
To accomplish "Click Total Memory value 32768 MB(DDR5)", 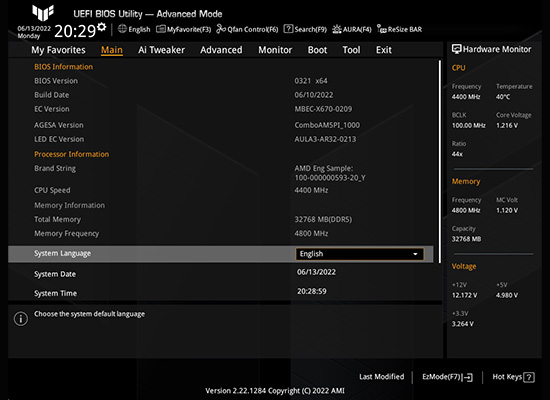I will tap(323, 219).
